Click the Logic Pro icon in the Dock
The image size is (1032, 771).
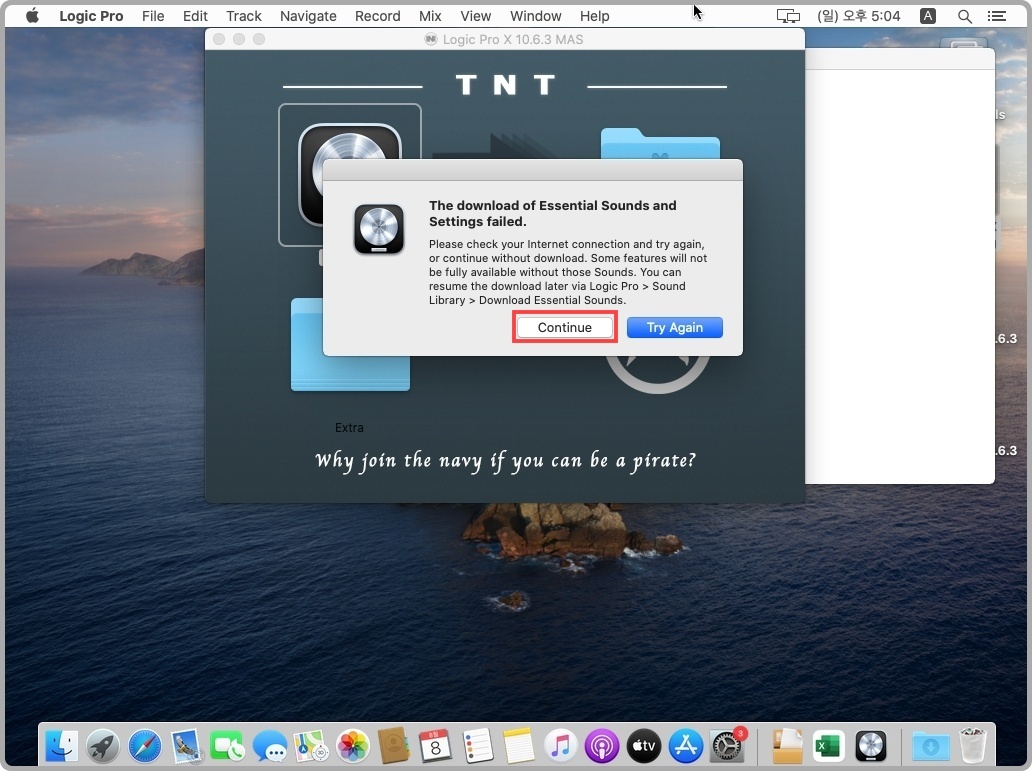click(871, 746)
